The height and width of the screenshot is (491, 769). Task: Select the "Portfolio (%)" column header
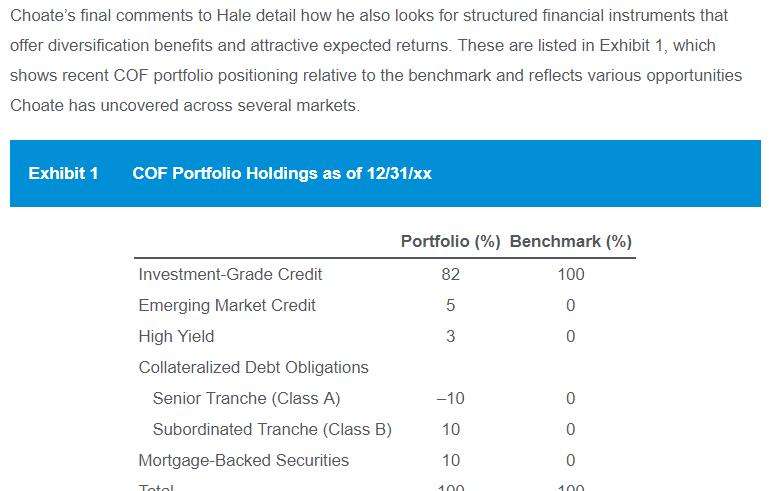click(450, 242)
